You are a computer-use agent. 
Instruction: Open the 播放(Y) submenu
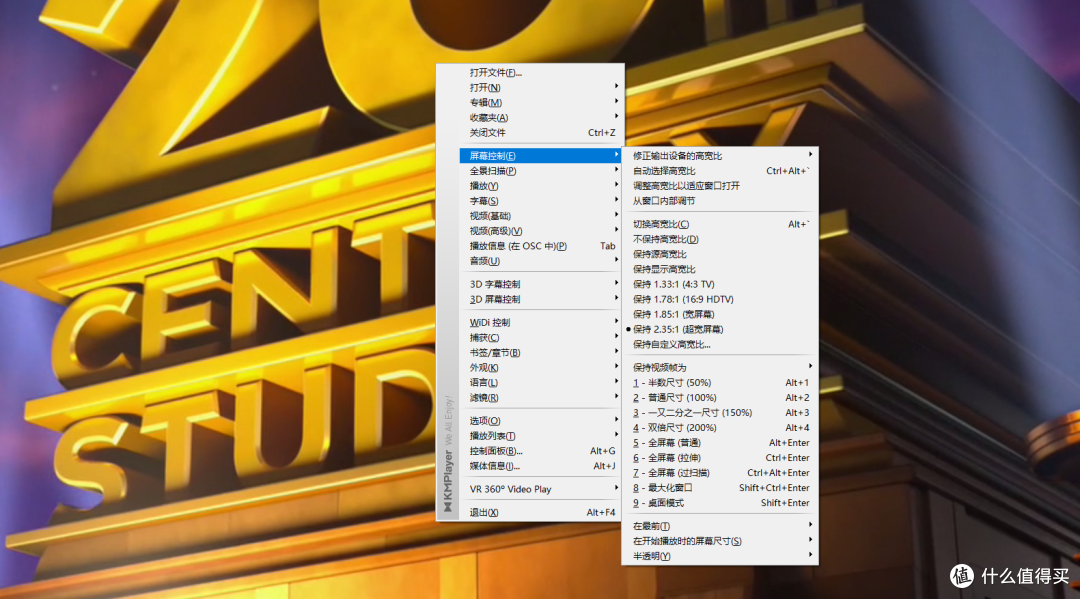point(541,186)
